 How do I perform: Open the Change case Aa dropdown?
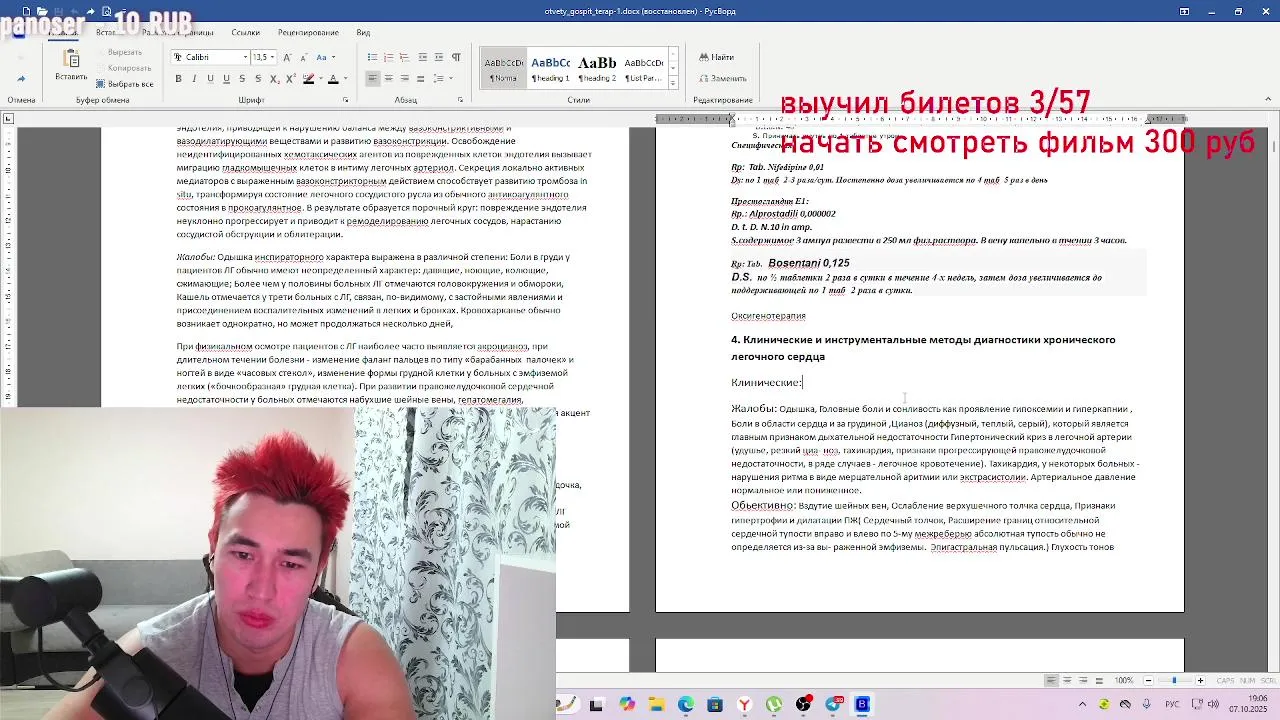pos(333,57)
